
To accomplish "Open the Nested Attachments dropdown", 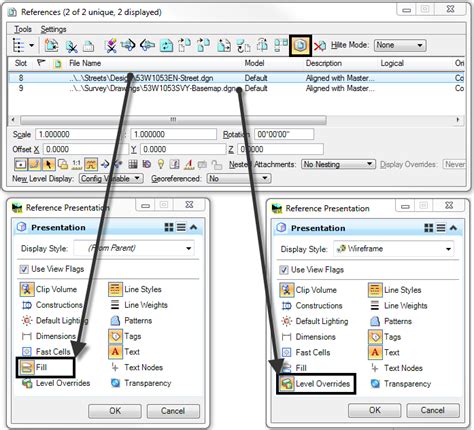I will point(338,164).
